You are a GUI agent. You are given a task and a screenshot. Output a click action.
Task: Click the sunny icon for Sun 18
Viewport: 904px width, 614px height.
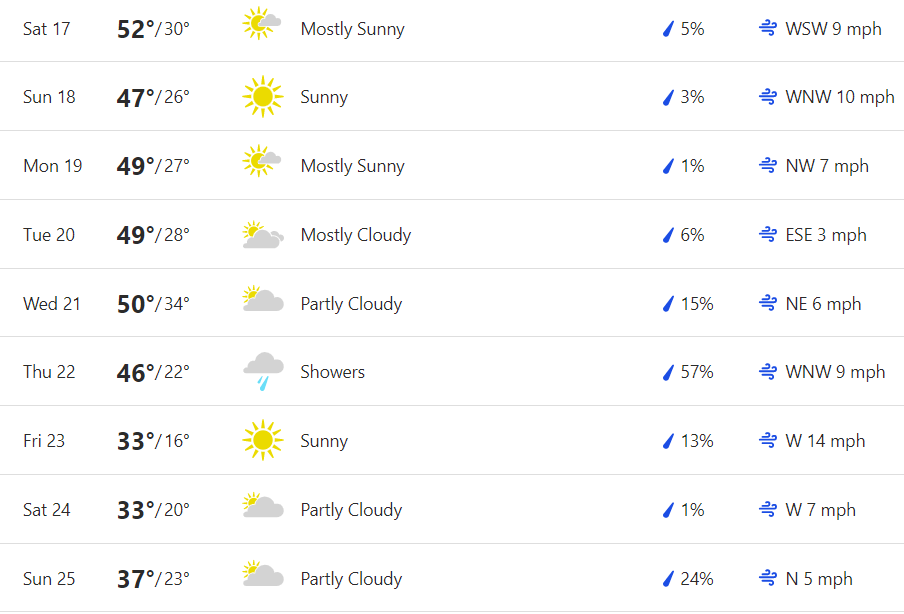point(262,97)
